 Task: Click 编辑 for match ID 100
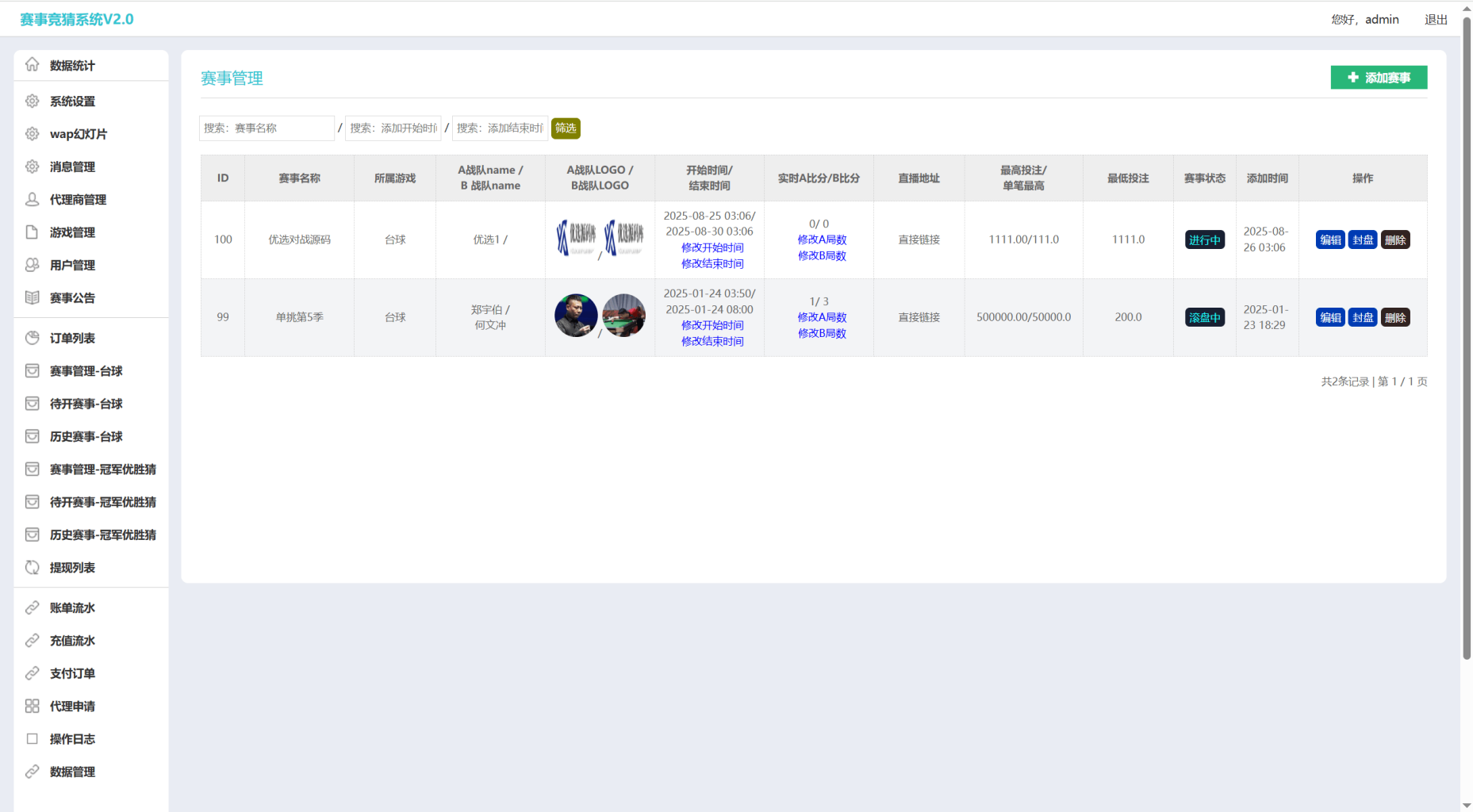(1330, 240)
